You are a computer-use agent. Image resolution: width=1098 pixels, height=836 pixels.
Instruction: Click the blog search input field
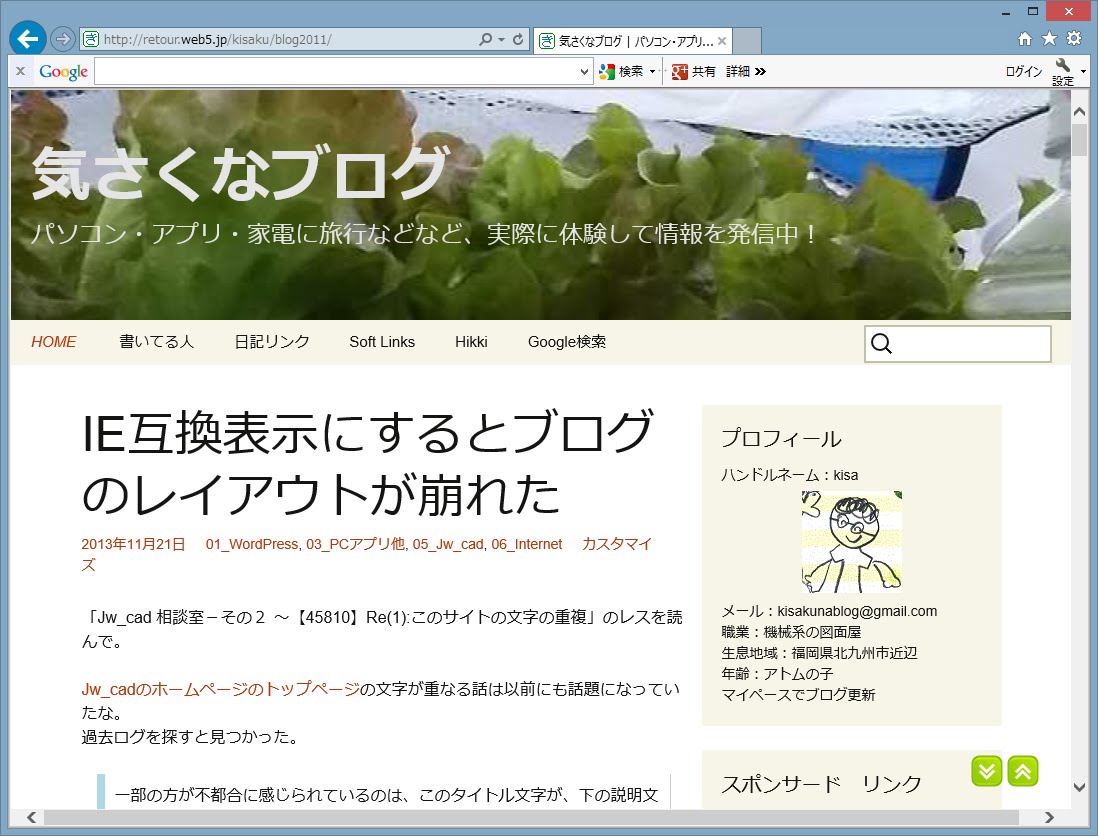[957, 344]
